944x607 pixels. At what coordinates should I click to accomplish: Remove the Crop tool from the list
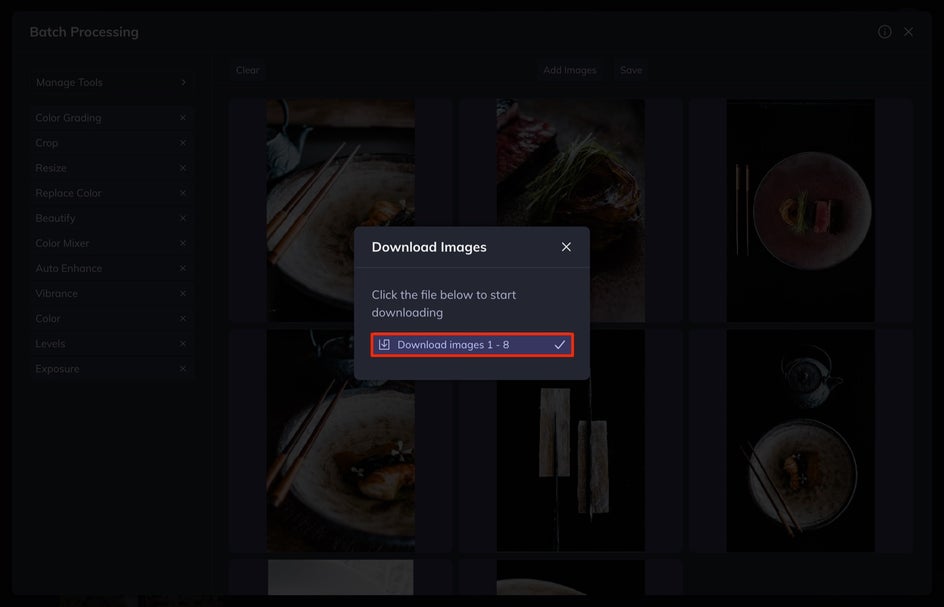(182, 143)
